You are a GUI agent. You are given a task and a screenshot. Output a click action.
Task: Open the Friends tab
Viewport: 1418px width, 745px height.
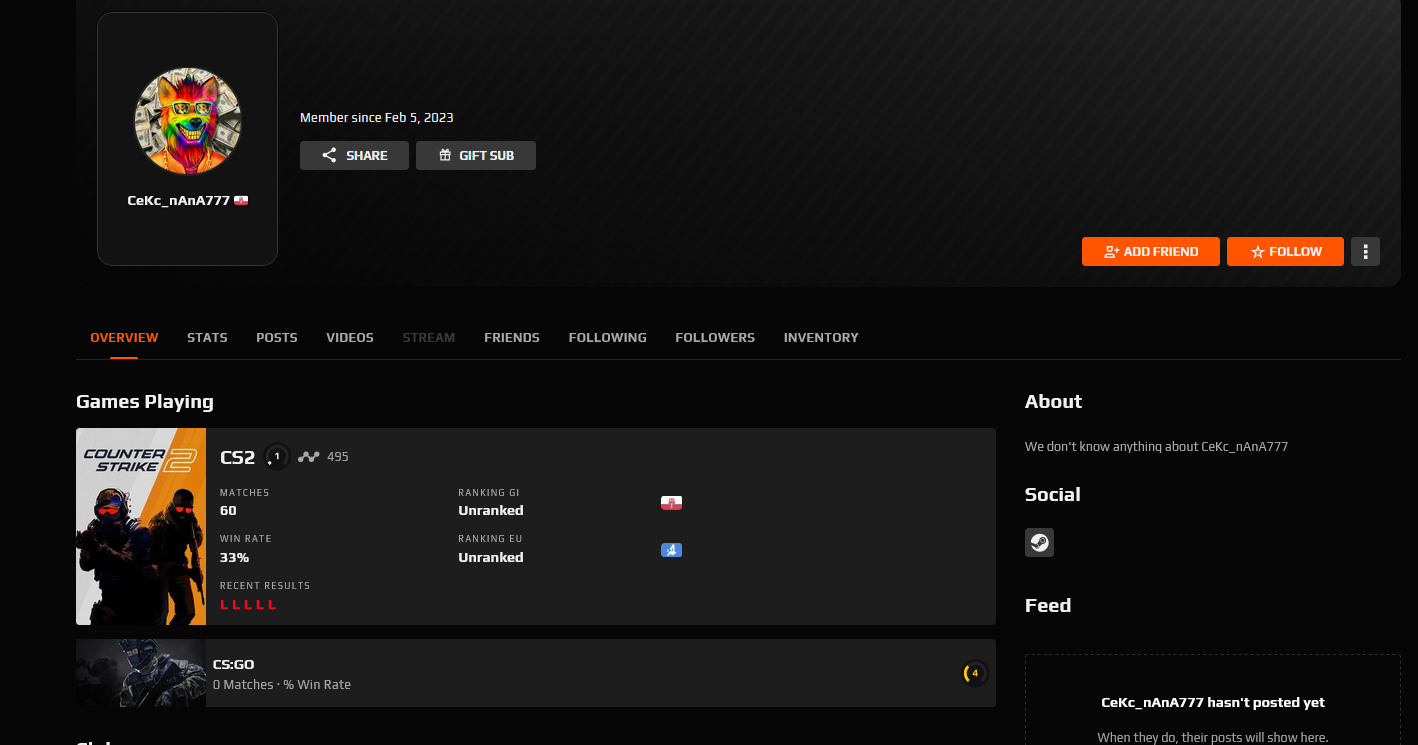[x=512, y=338]
